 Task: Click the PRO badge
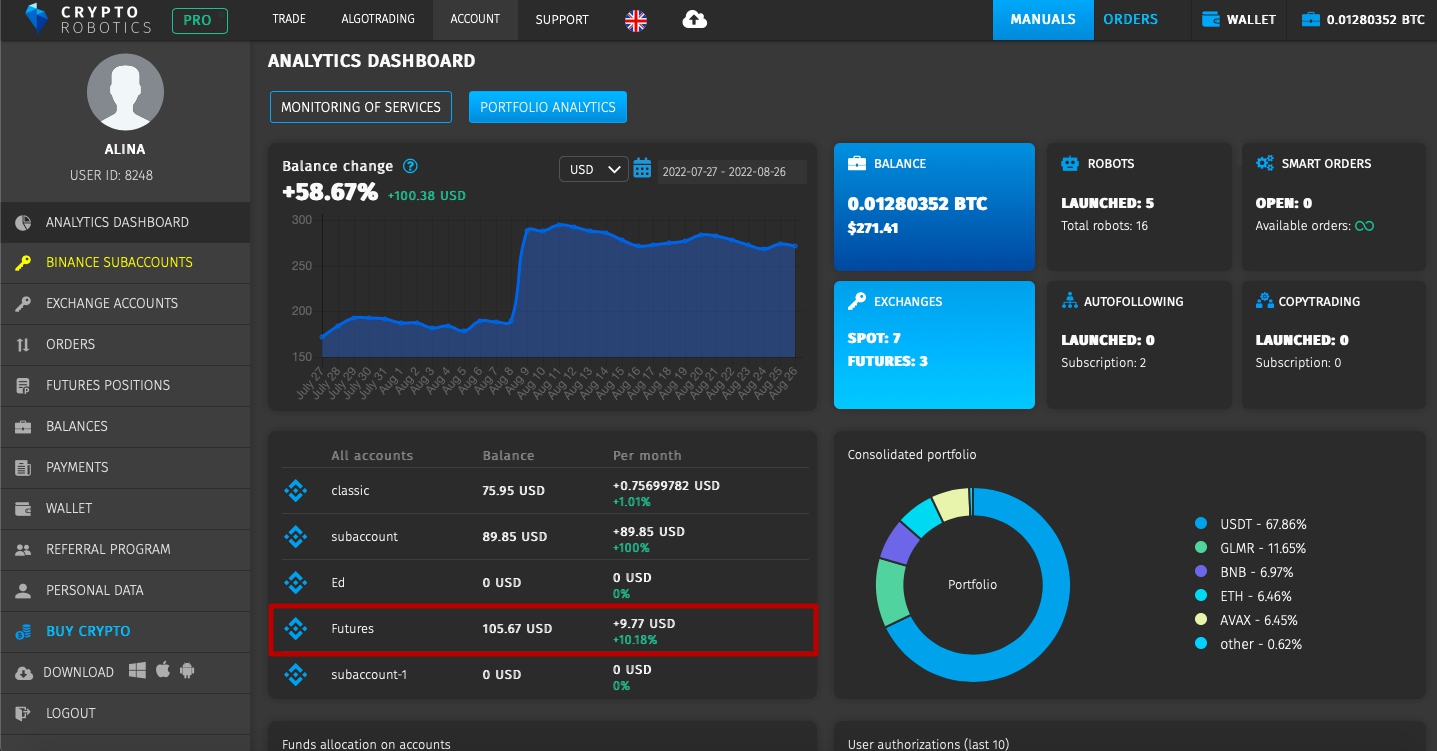(x=199, y=20)
